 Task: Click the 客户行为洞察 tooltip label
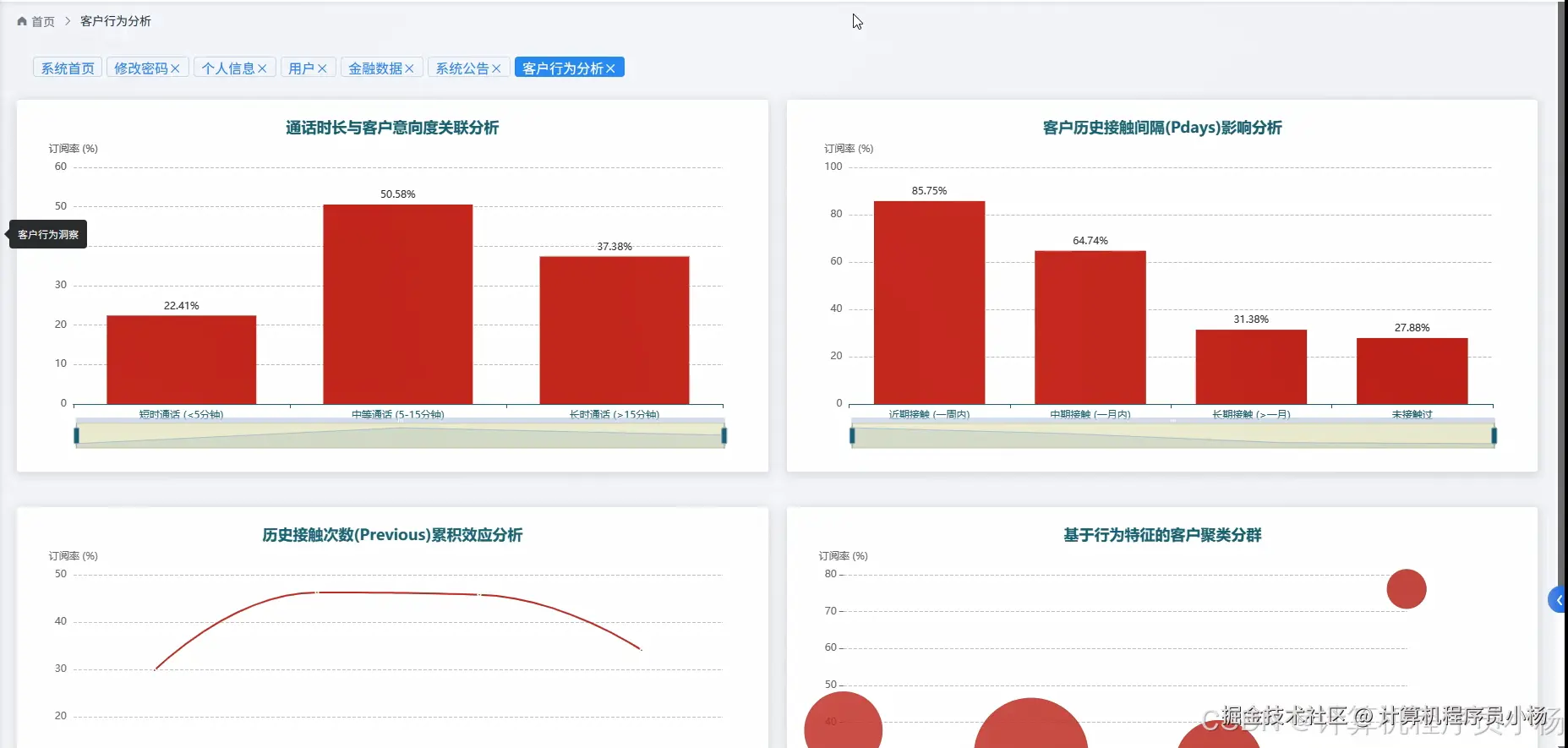pos(48,234)
